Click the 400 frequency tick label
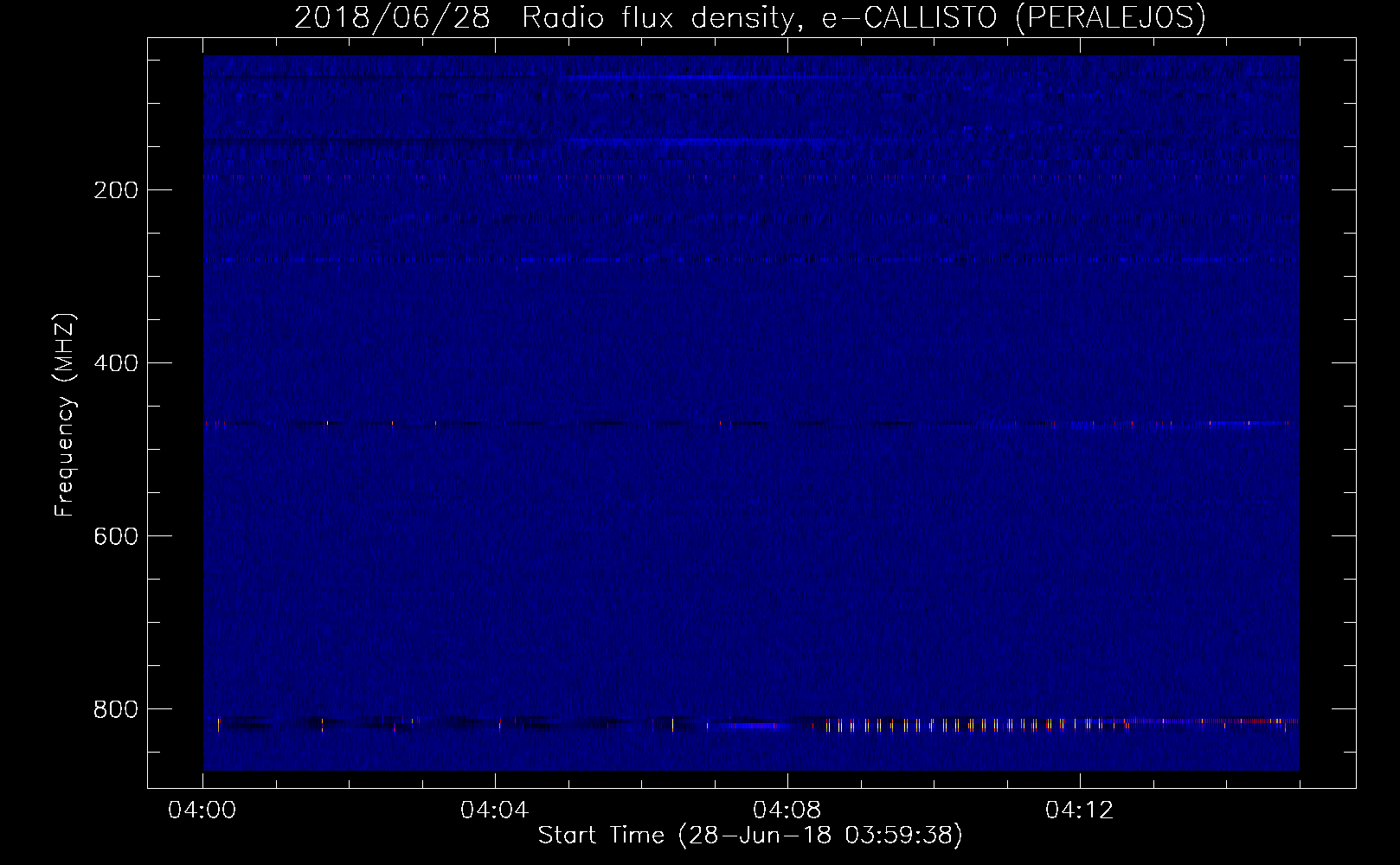1400x865 pixels. [116, 363]
